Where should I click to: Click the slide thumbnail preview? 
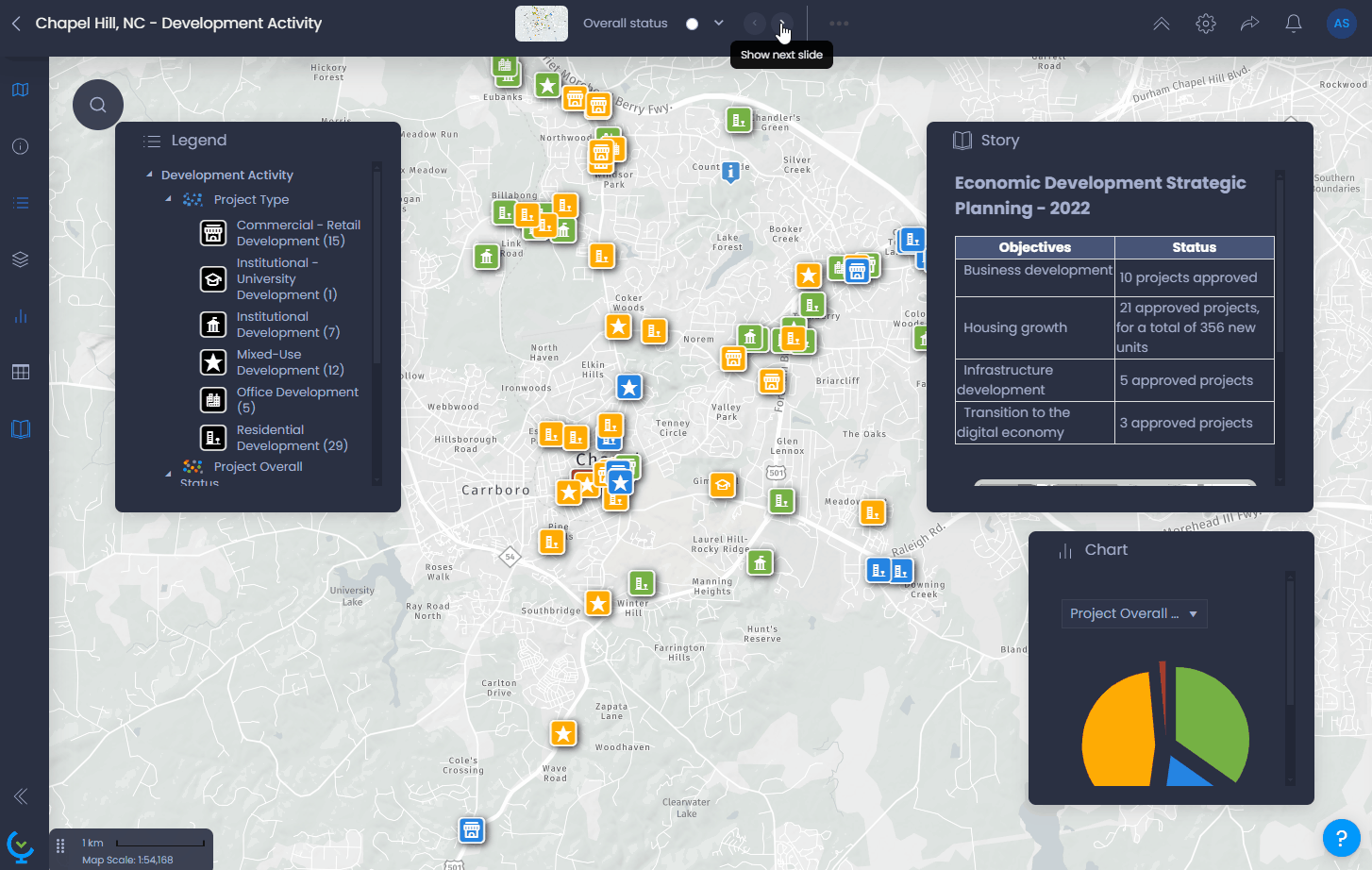point(542,24)
